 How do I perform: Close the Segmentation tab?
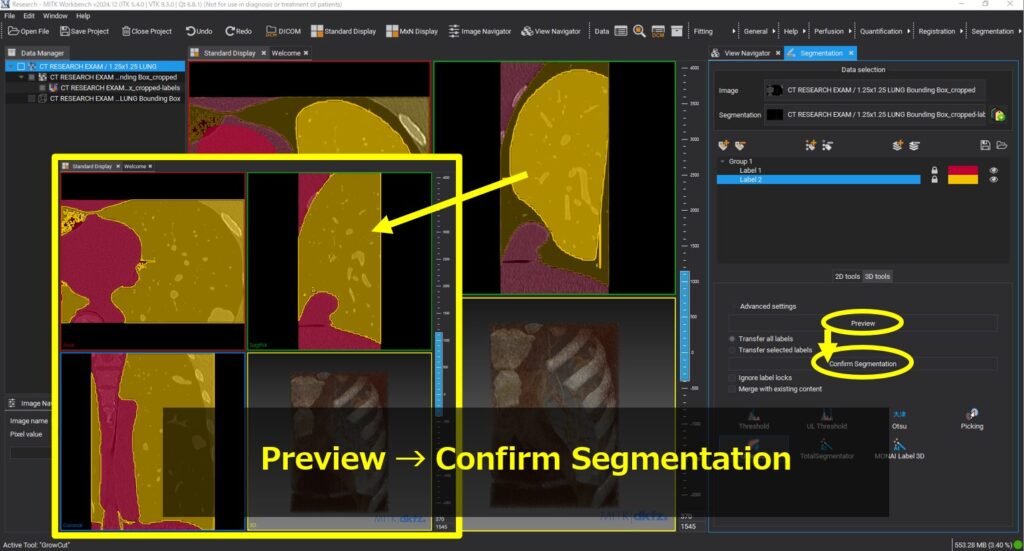click(851, 53)
